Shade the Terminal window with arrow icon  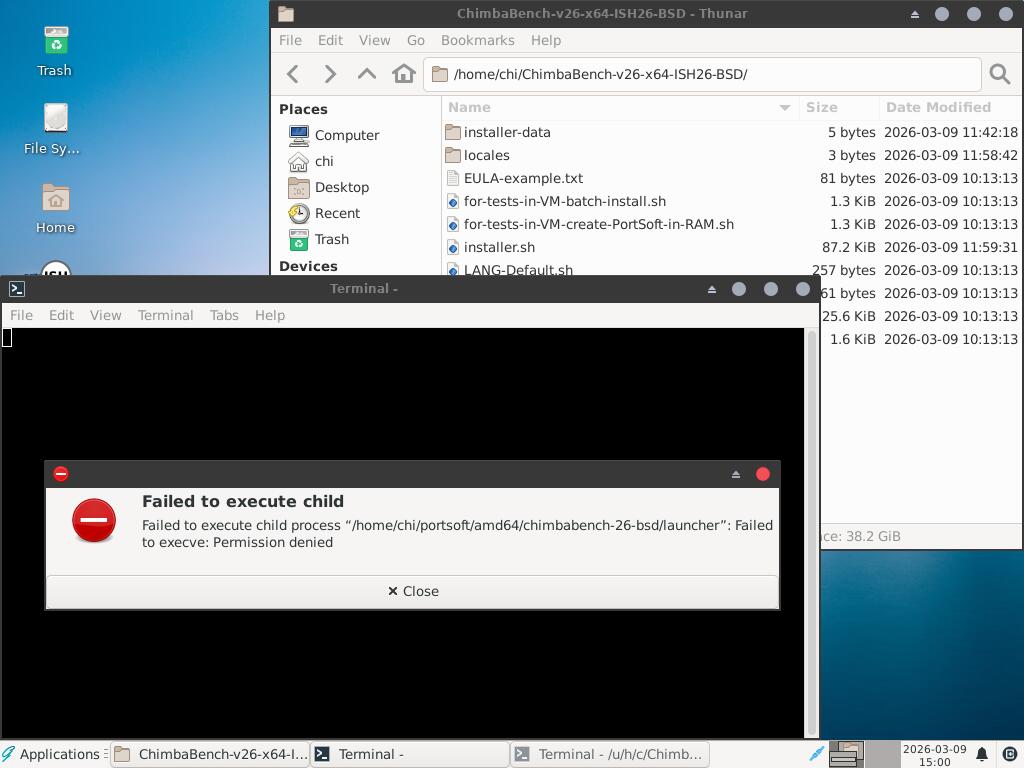712,289
